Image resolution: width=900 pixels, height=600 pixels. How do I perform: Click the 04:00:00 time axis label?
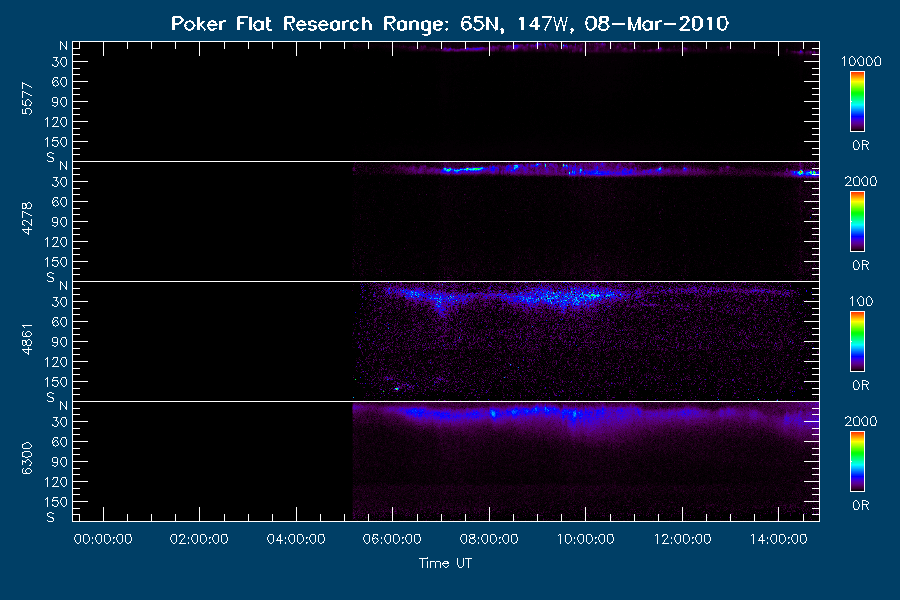click(296, 539)
